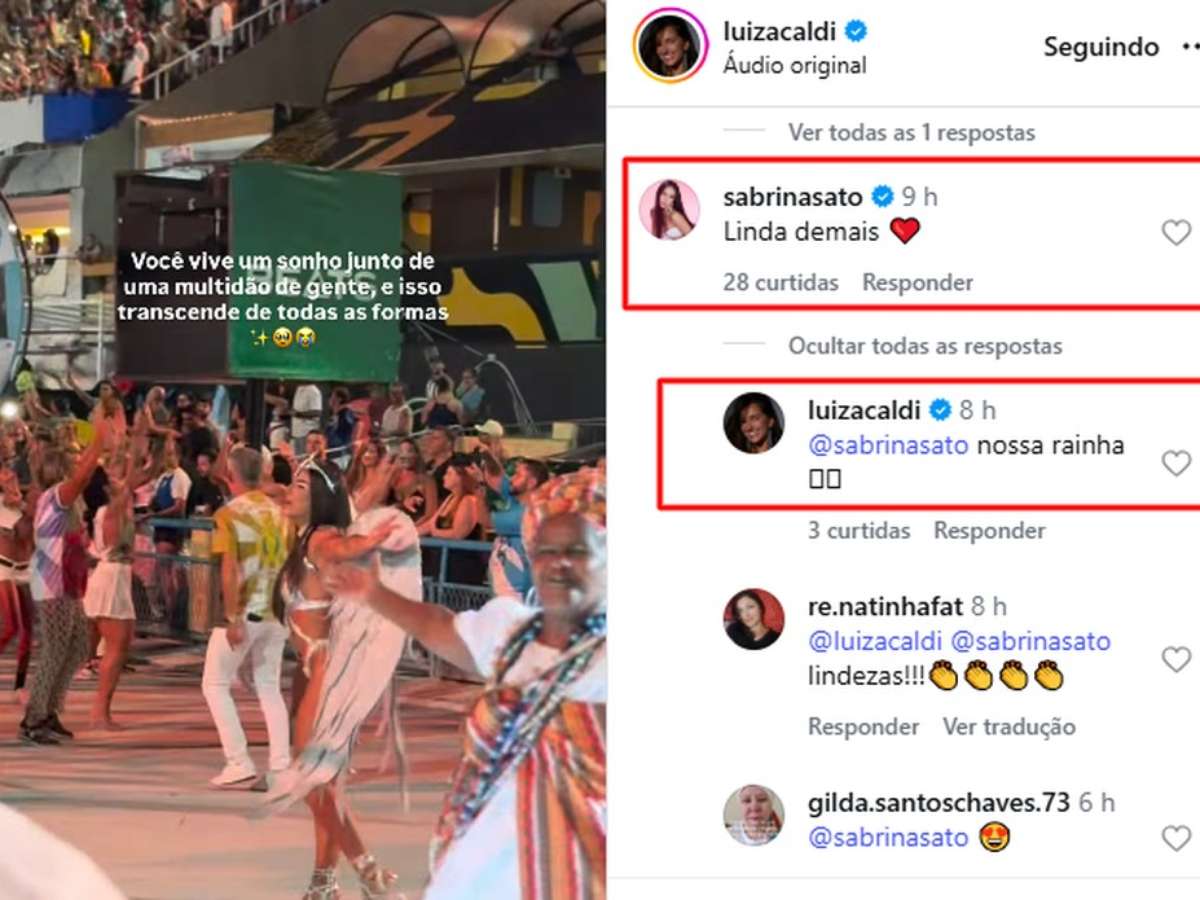This screenshot has width=1200, height=900.
Task: Click "Responder" under luizacaldi's reply
Action: (x=989, y=531)
